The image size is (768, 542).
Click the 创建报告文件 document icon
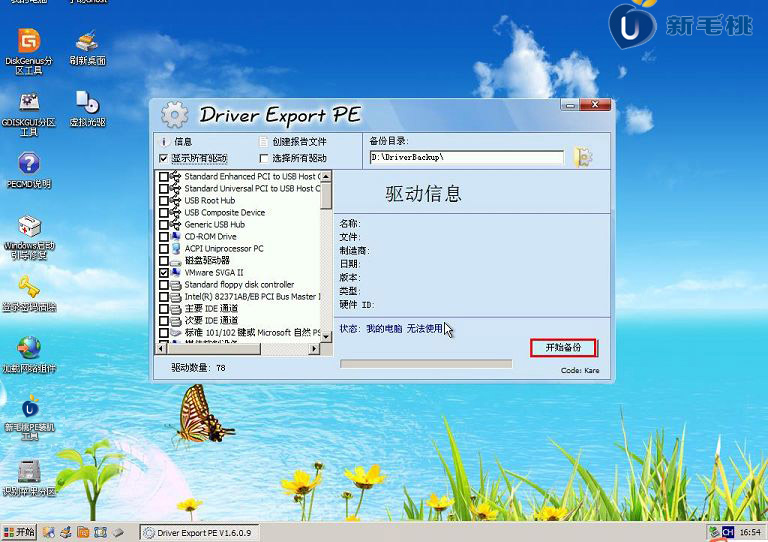[x=264, y=142]
